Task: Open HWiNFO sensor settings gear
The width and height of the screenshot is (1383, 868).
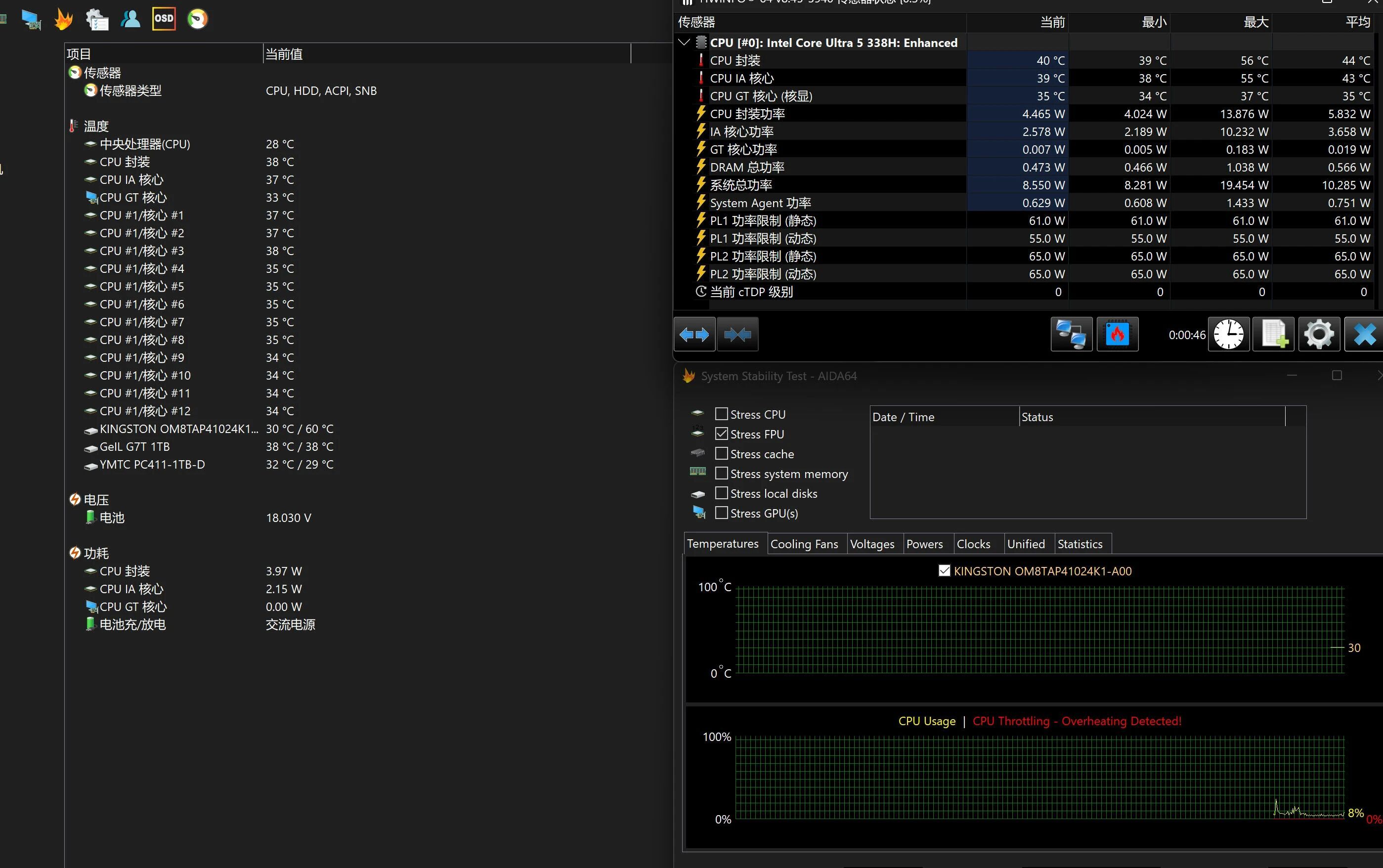Action: tap(1319, 334)
